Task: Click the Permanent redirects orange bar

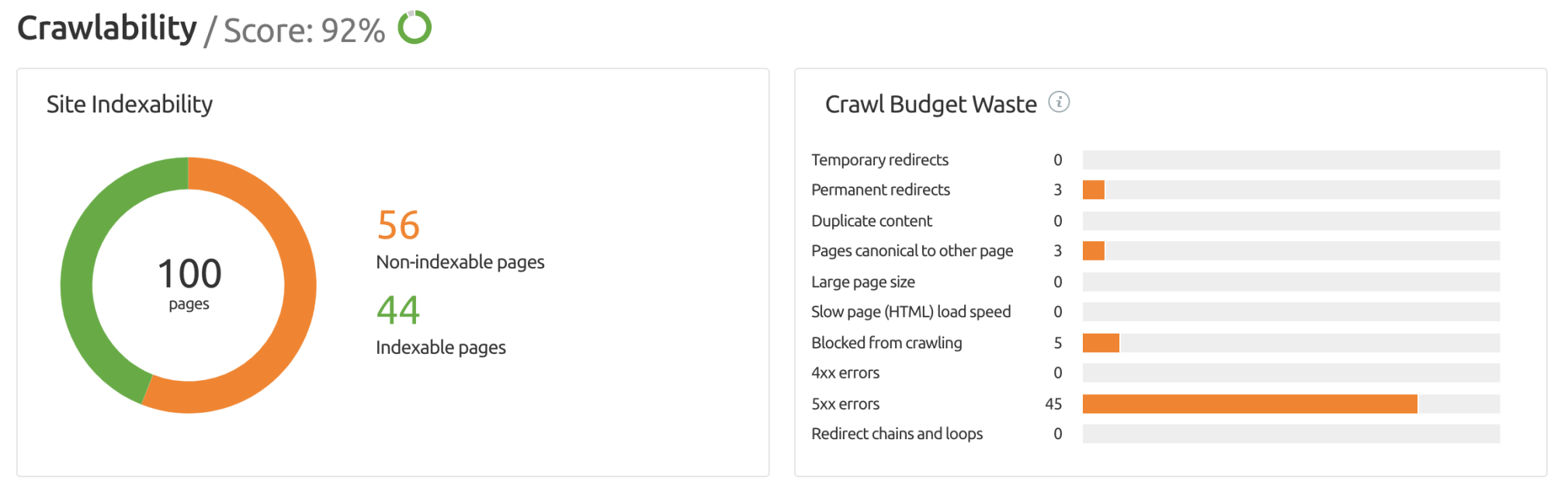Action: tap(1094, 190)
